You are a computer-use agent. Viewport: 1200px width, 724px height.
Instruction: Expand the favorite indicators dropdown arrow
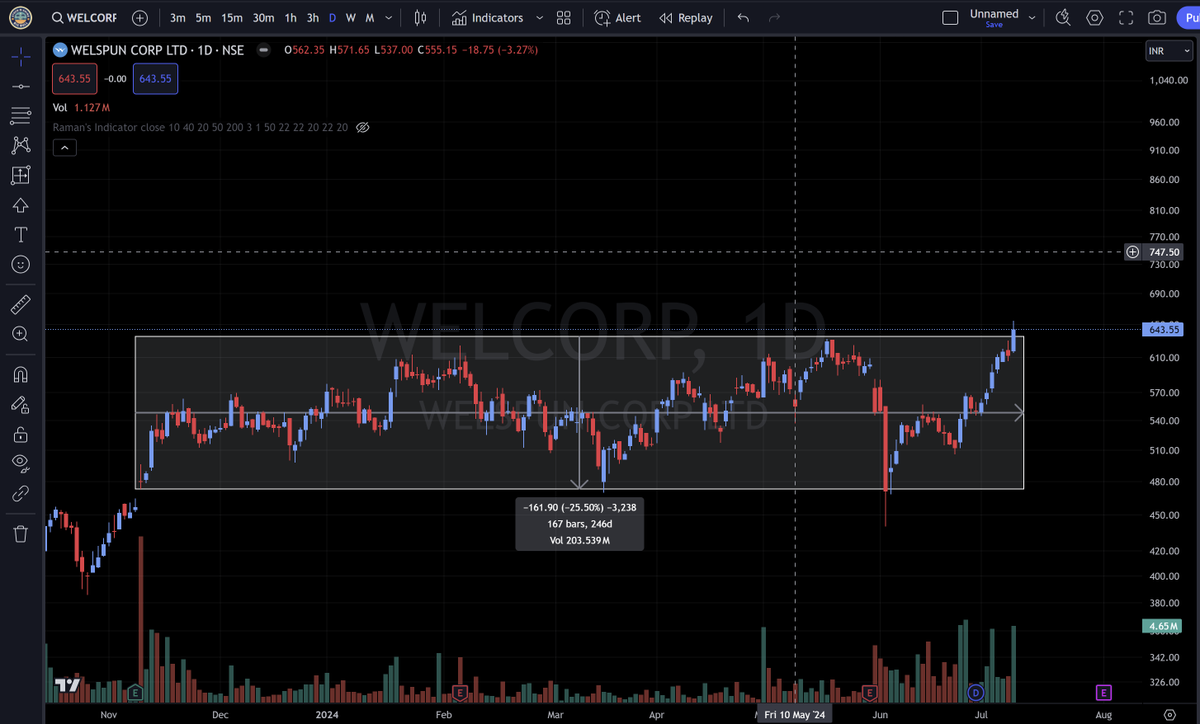pos(540,18)
